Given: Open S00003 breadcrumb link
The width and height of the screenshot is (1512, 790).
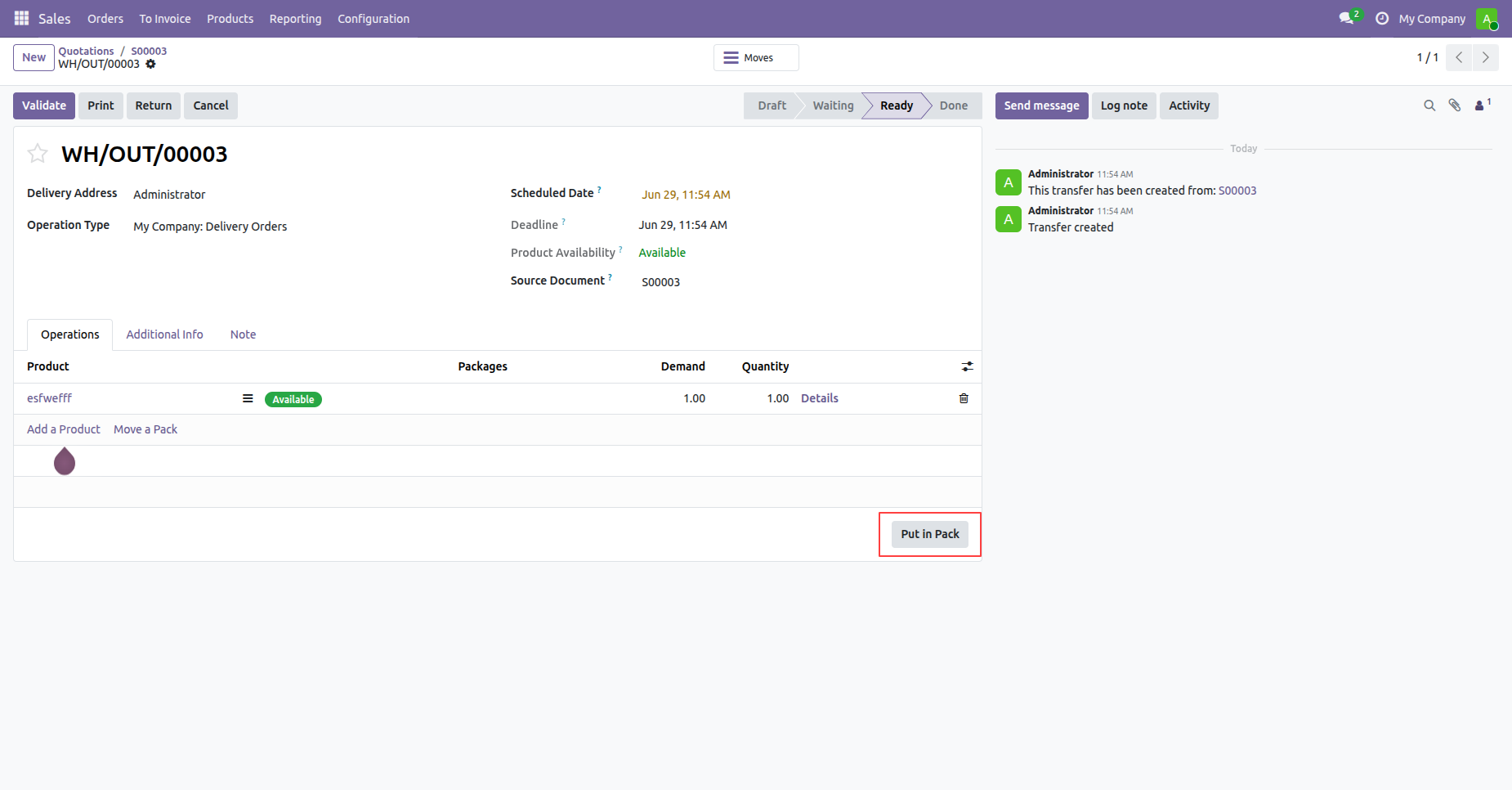Looking at the screenshot, I should pos(149,51).
